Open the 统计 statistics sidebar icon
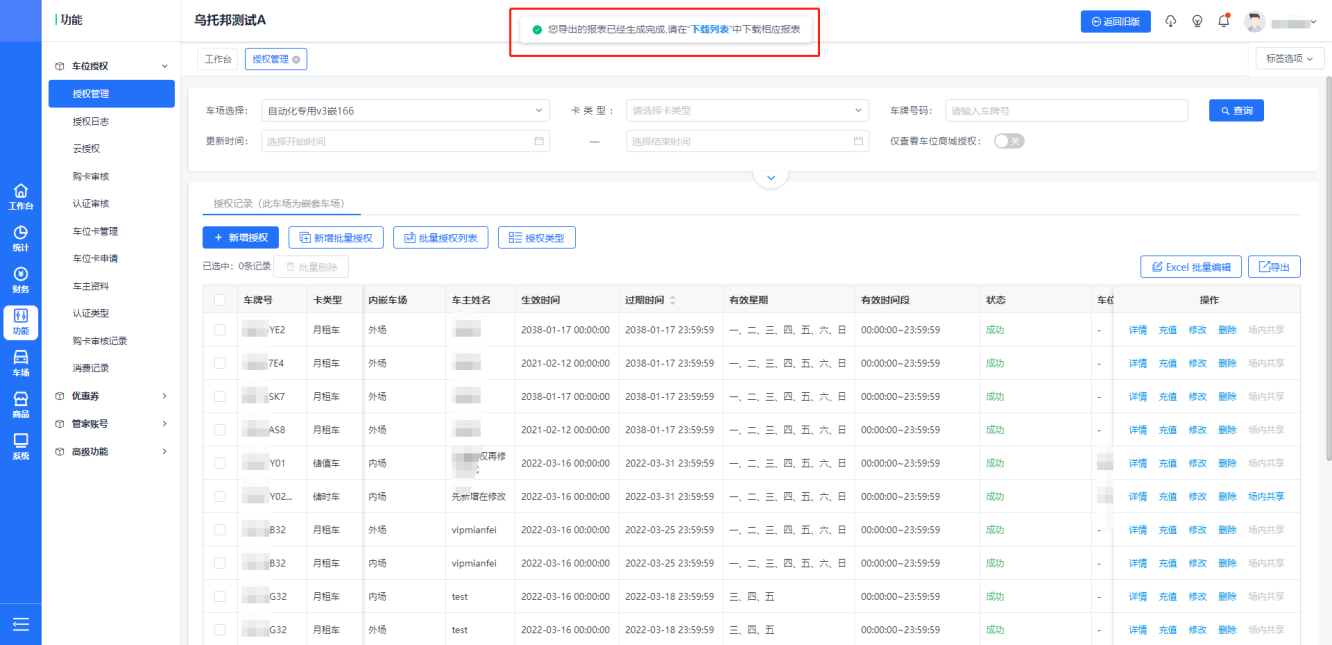1332x645 pixels. click(21, 238)
